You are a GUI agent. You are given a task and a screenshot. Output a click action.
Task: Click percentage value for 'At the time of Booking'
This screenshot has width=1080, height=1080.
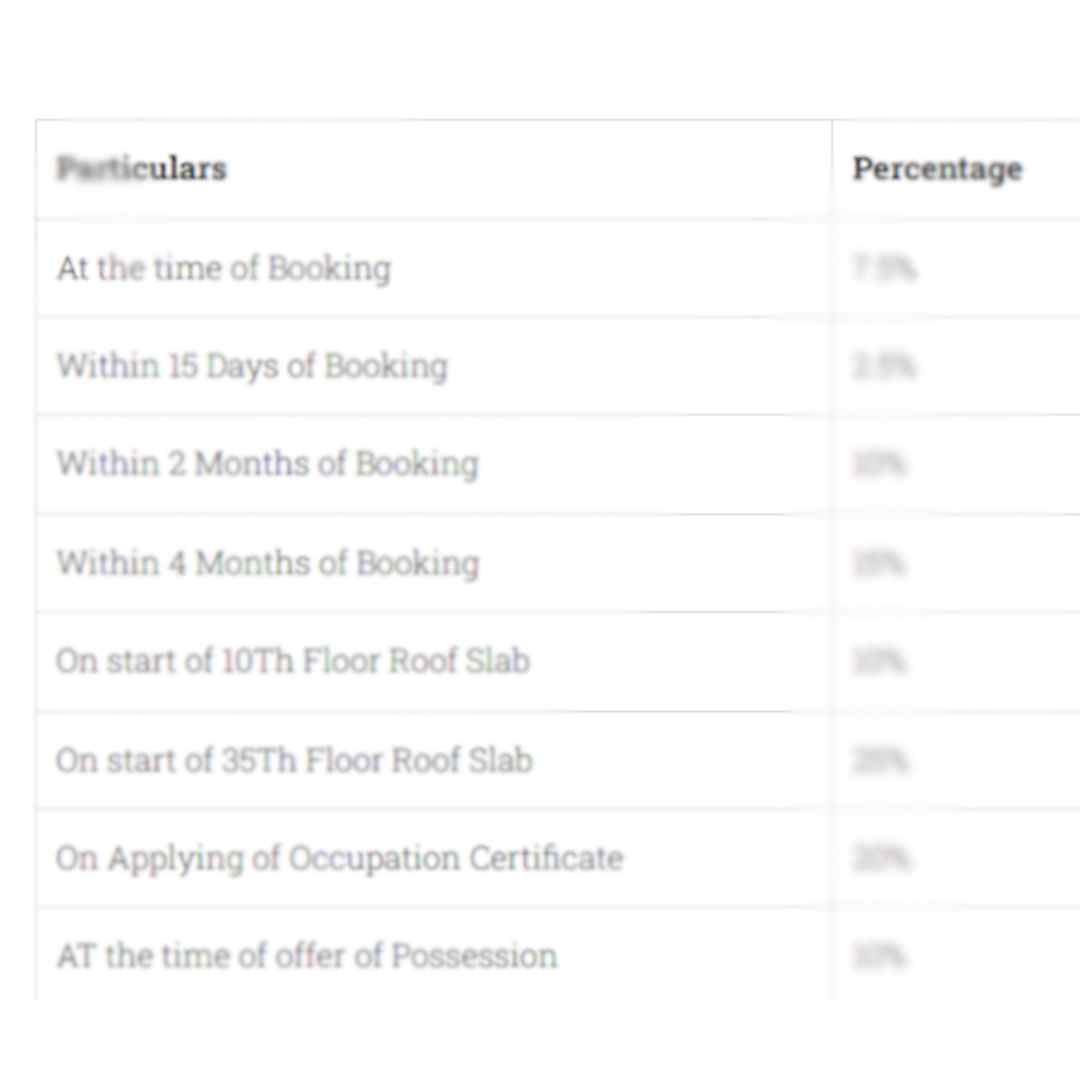tap(884, 268)
